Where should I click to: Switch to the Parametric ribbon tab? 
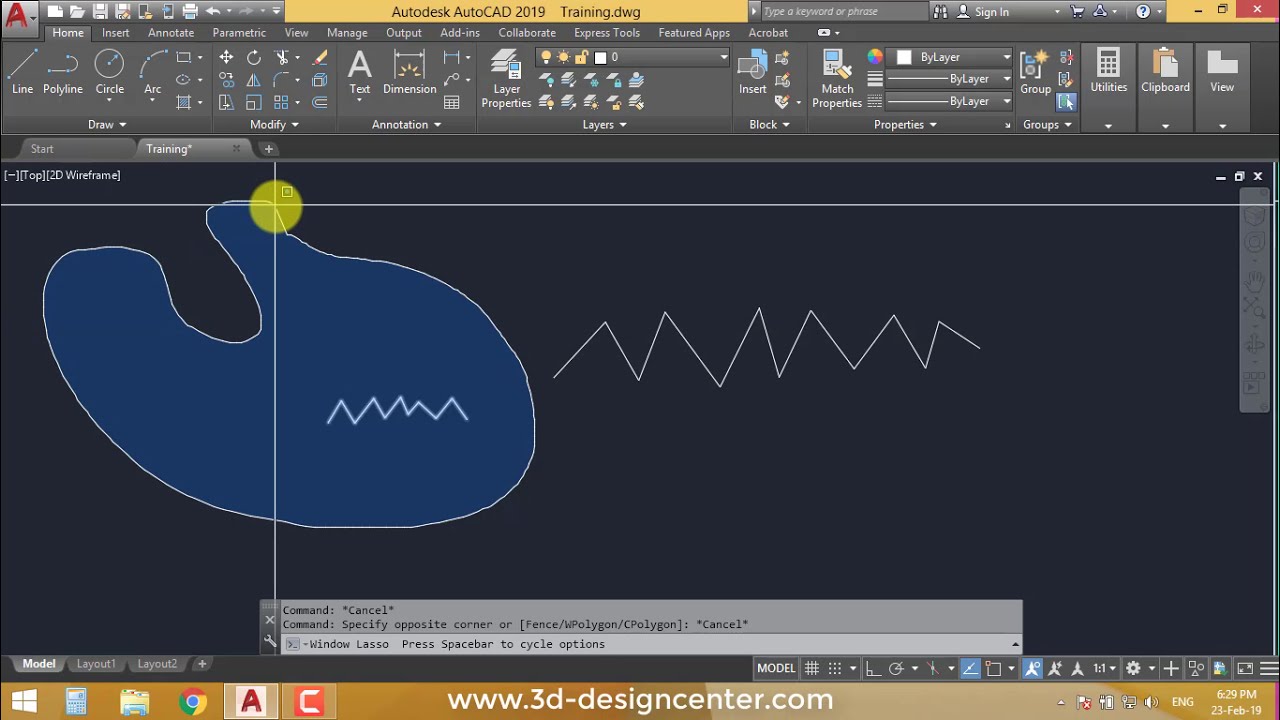click(x=239, y=33)
